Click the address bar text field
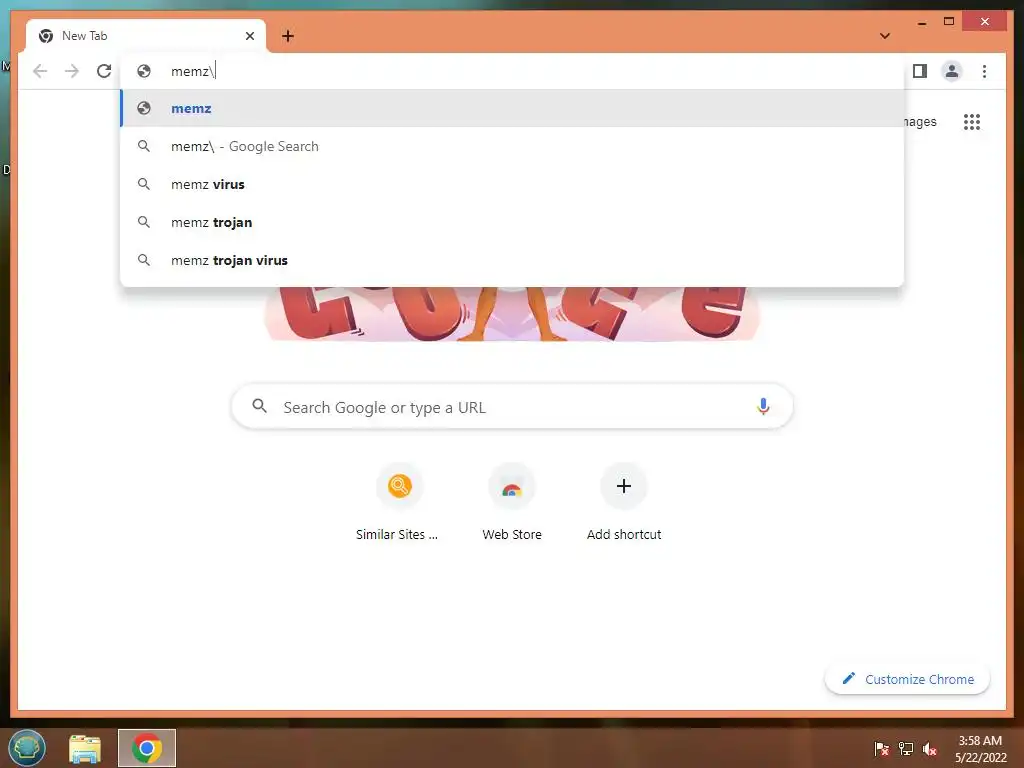 pyautogui.click(x=512, y=71)
